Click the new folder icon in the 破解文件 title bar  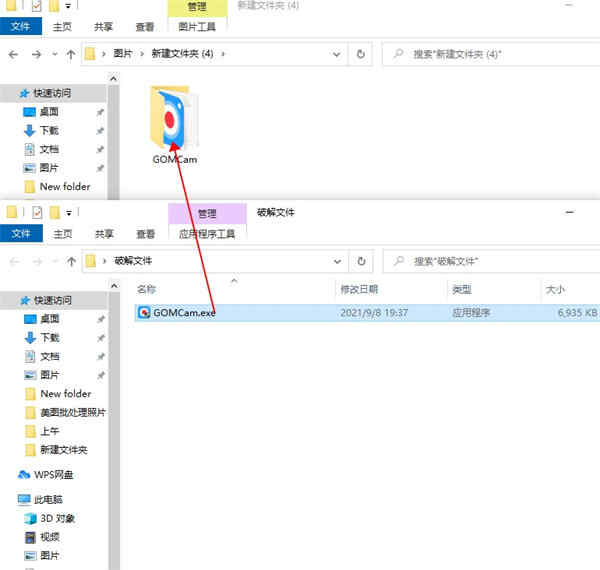54,212
